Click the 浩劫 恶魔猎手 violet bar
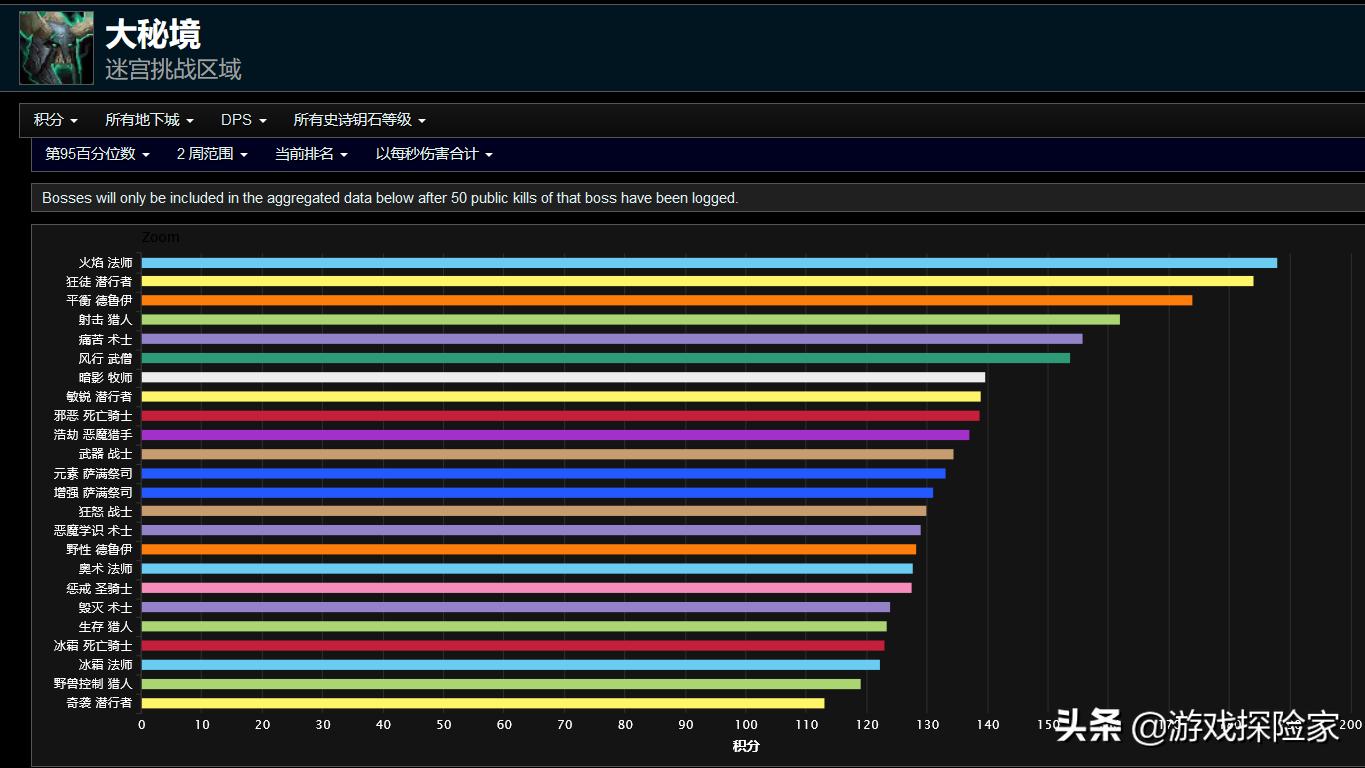The width and height of the screenshot is (1365, 768). 555,435
